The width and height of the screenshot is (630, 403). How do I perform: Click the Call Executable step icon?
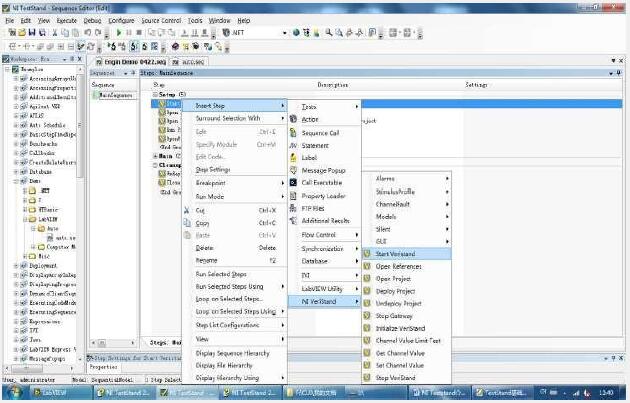tap(294, 183)
